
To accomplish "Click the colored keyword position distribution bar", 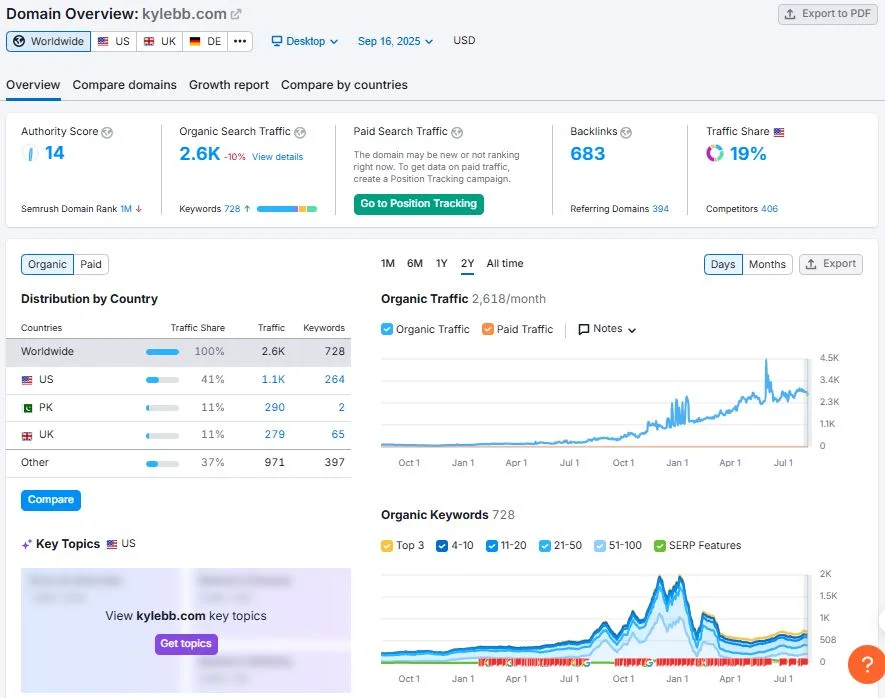I will 288,209.
